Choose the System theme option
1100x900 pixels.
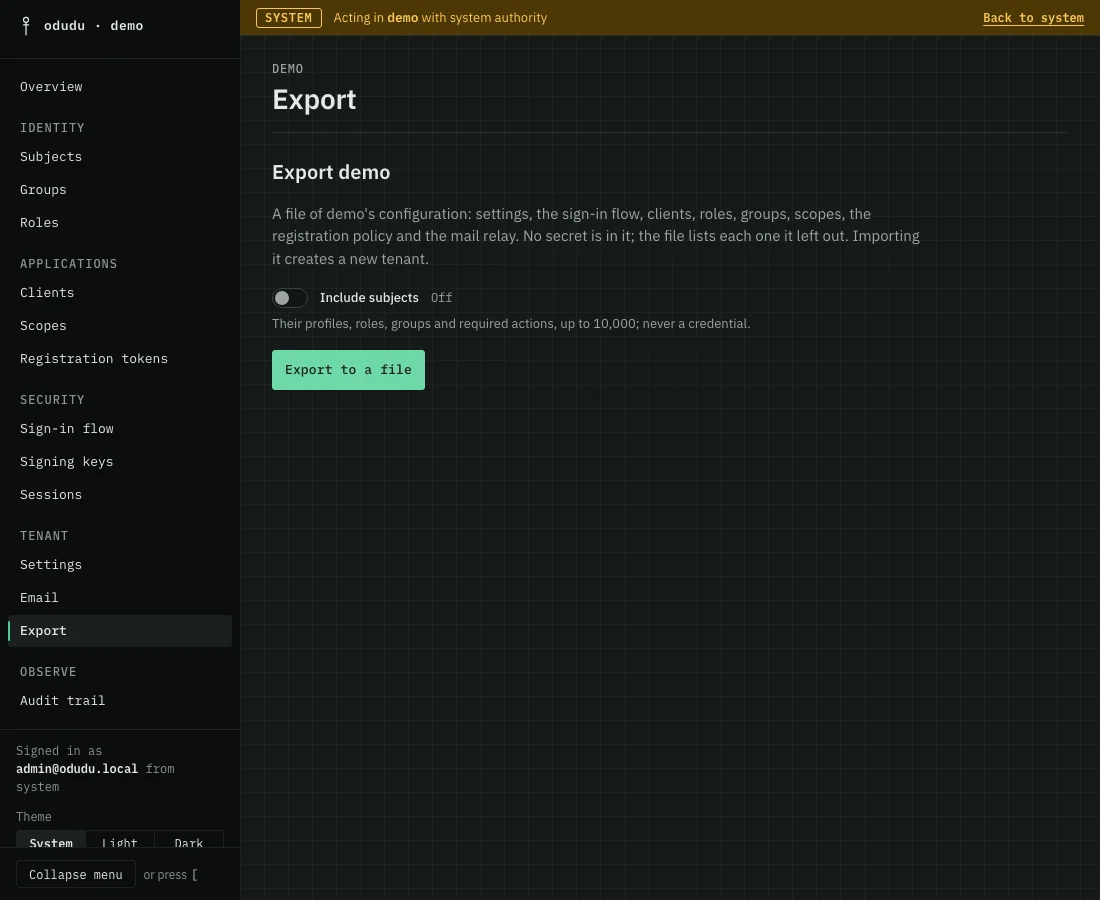(x=51, y=840)
